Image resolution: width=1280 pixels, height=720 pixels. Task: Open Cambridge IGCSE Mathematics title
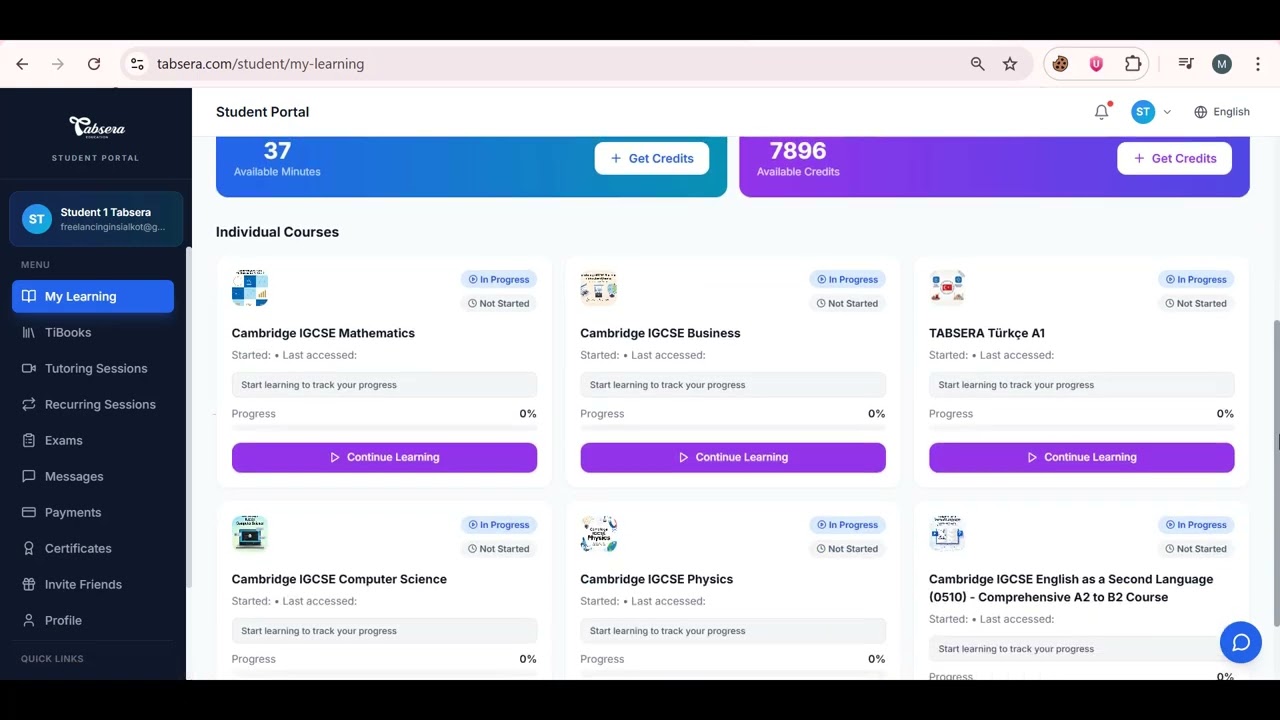323,333
